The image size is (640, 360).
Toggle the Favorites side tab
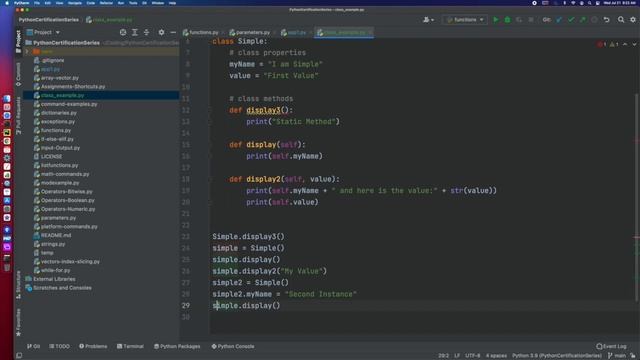click(x=18, y=322)
